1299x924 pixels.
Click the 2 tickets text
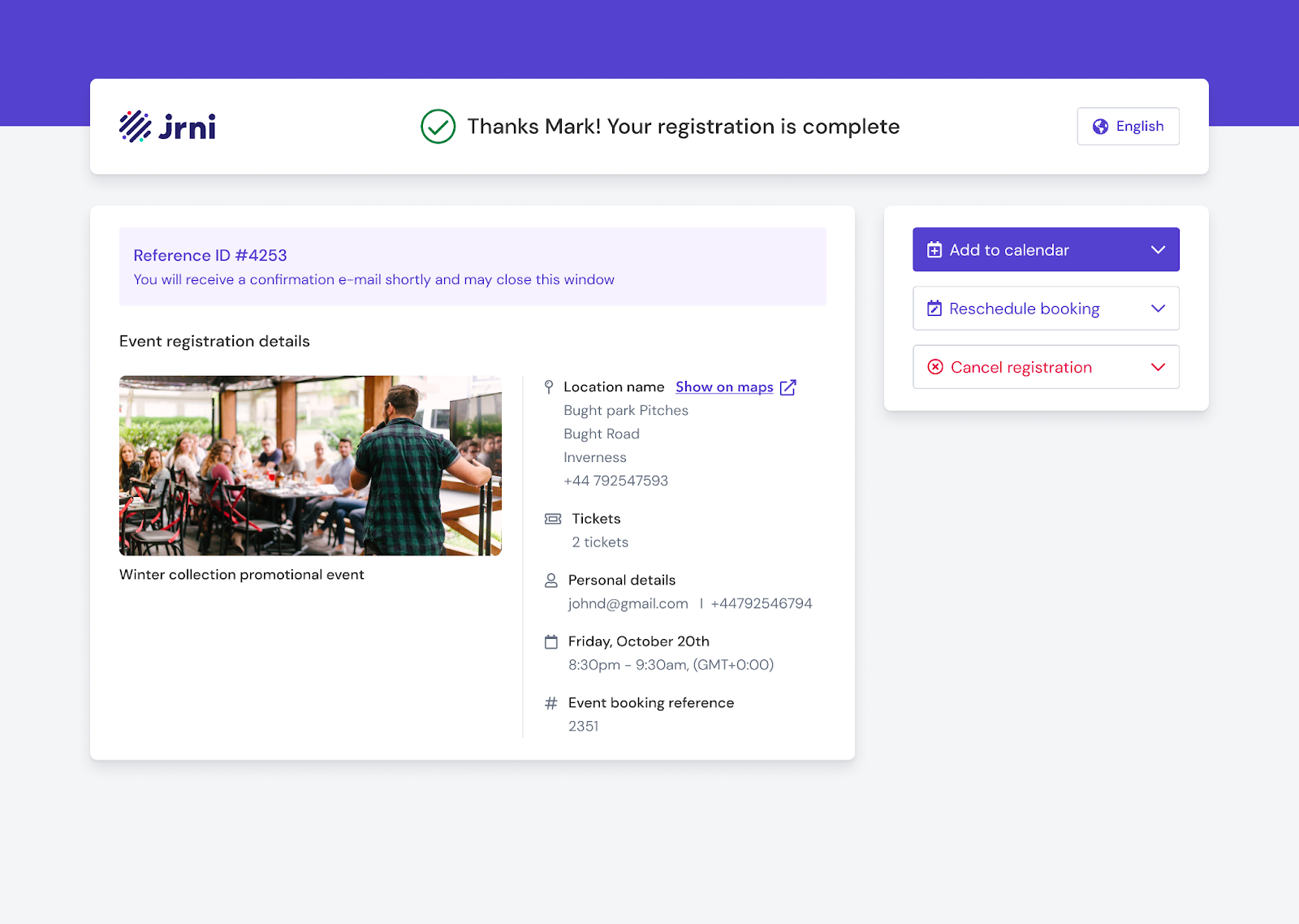point(600,542)
